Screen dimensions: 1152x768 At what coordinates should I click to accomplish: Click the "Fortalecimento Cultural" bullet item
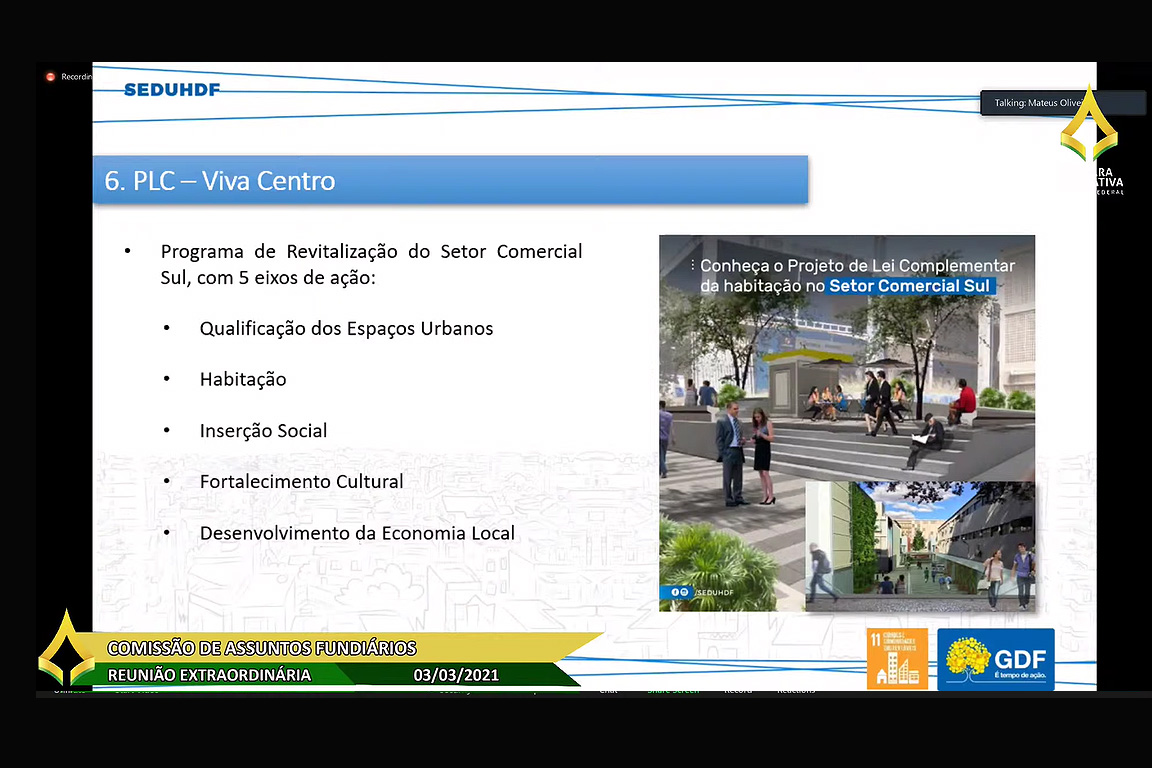tap(301, 482)
